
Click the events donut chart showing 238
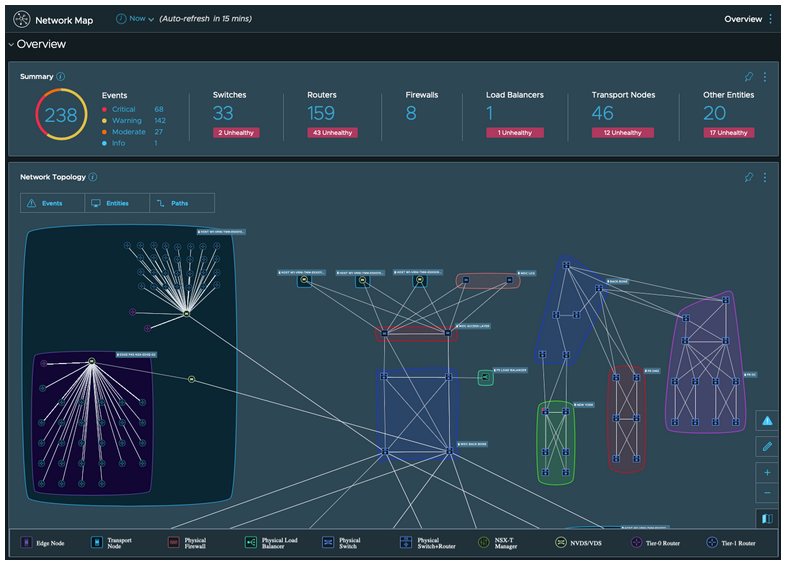pyautogui.click(x=60, y=115)
